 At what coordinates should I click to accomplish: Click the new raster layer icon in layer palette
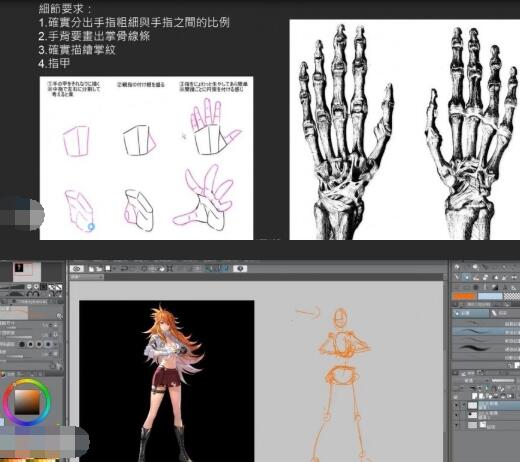click(475, 396)
